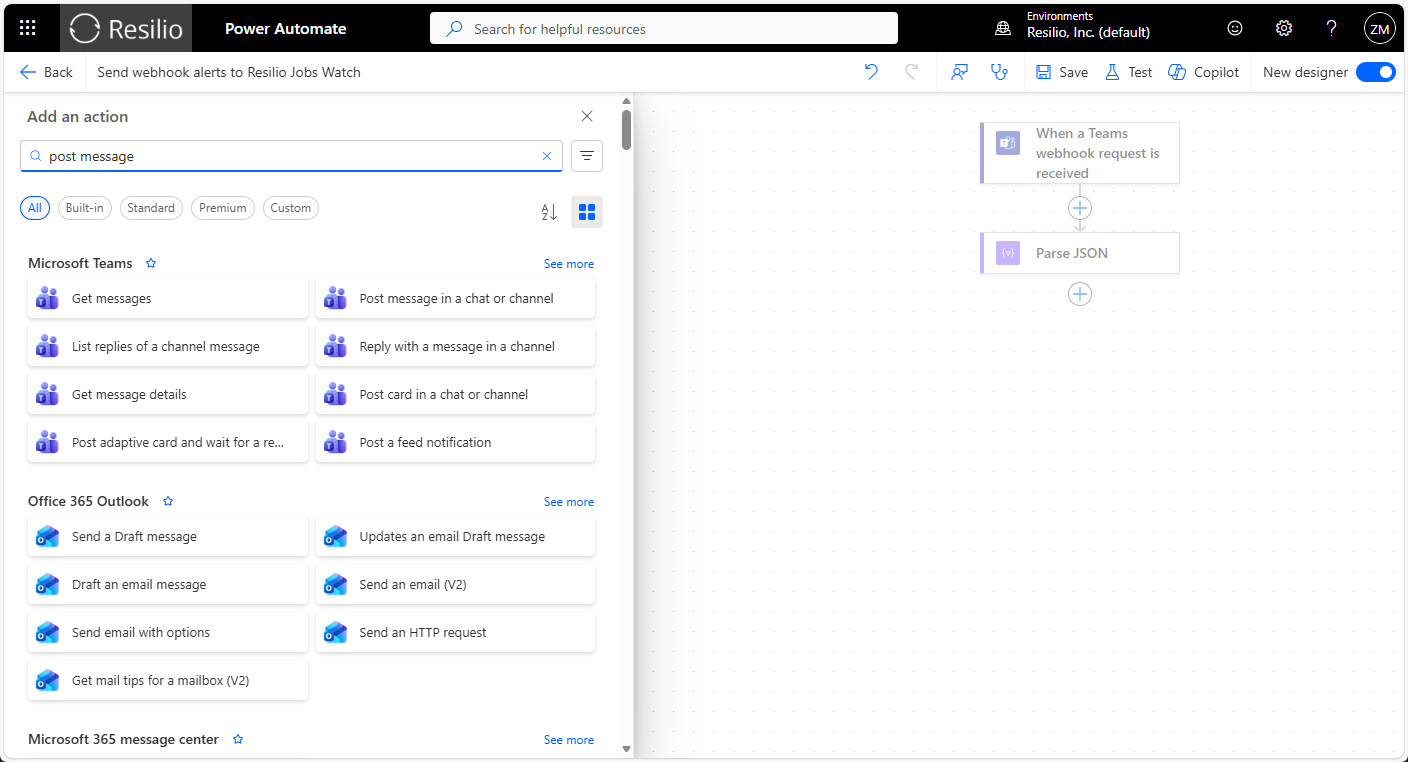
Task: Toggle the New designer switch
Action: [x=1375, y=72]
